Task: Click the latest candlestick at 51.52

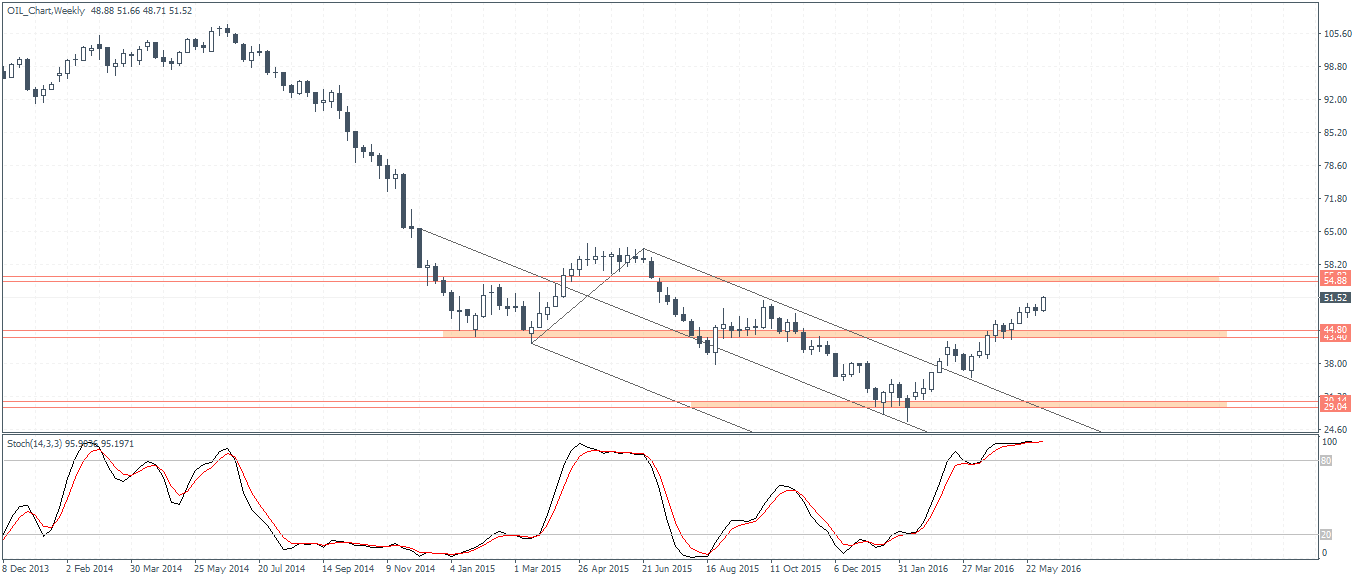Action: [x=1044, y=303]
